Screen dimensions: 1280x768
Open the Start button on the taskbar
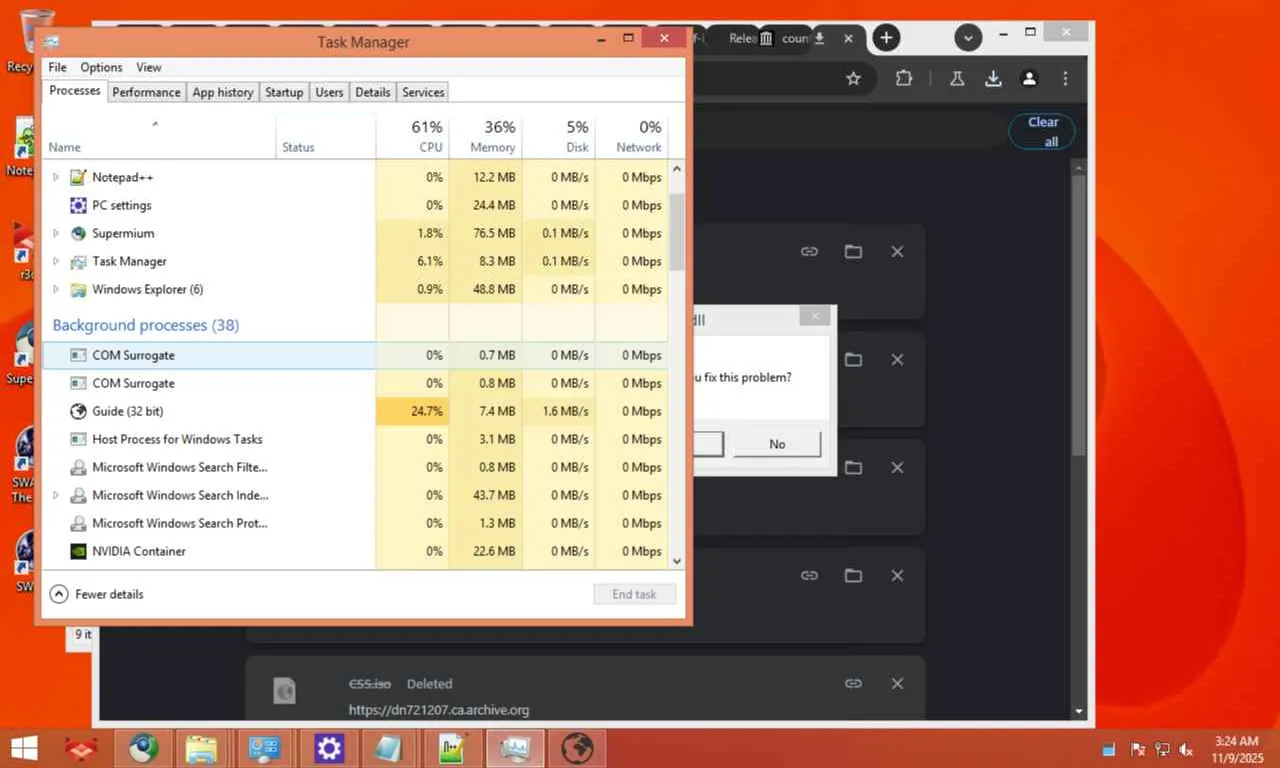[x=24, y=748]
